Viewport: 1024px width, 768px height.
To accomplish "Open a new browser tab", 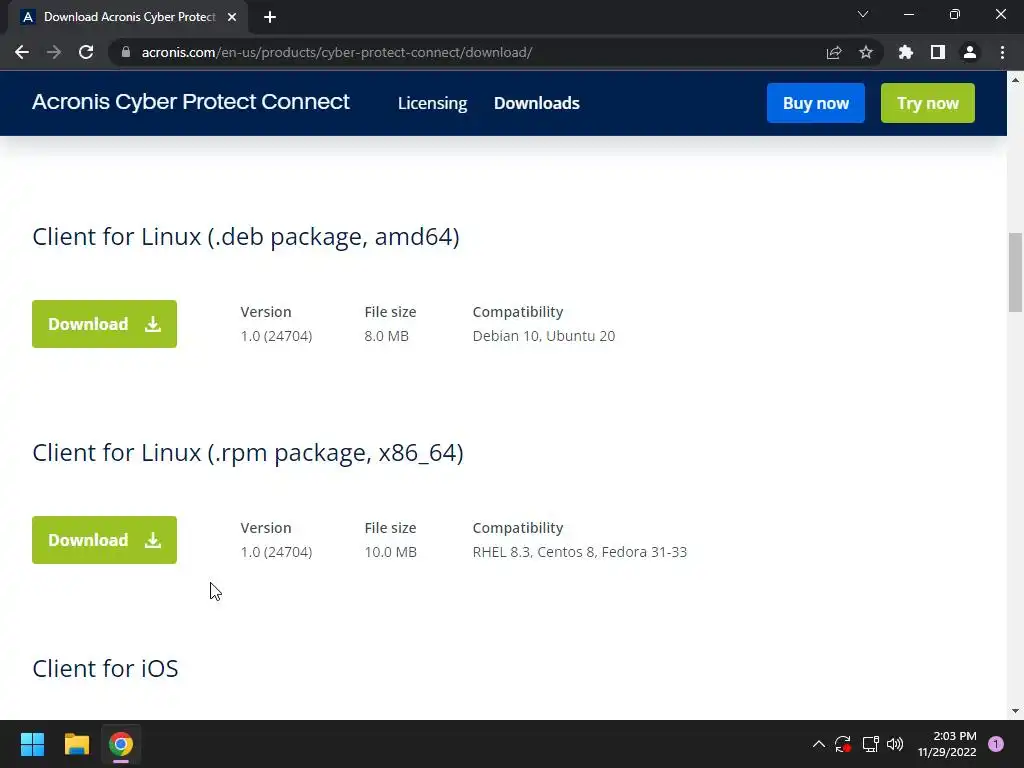I will coord(270,17).
